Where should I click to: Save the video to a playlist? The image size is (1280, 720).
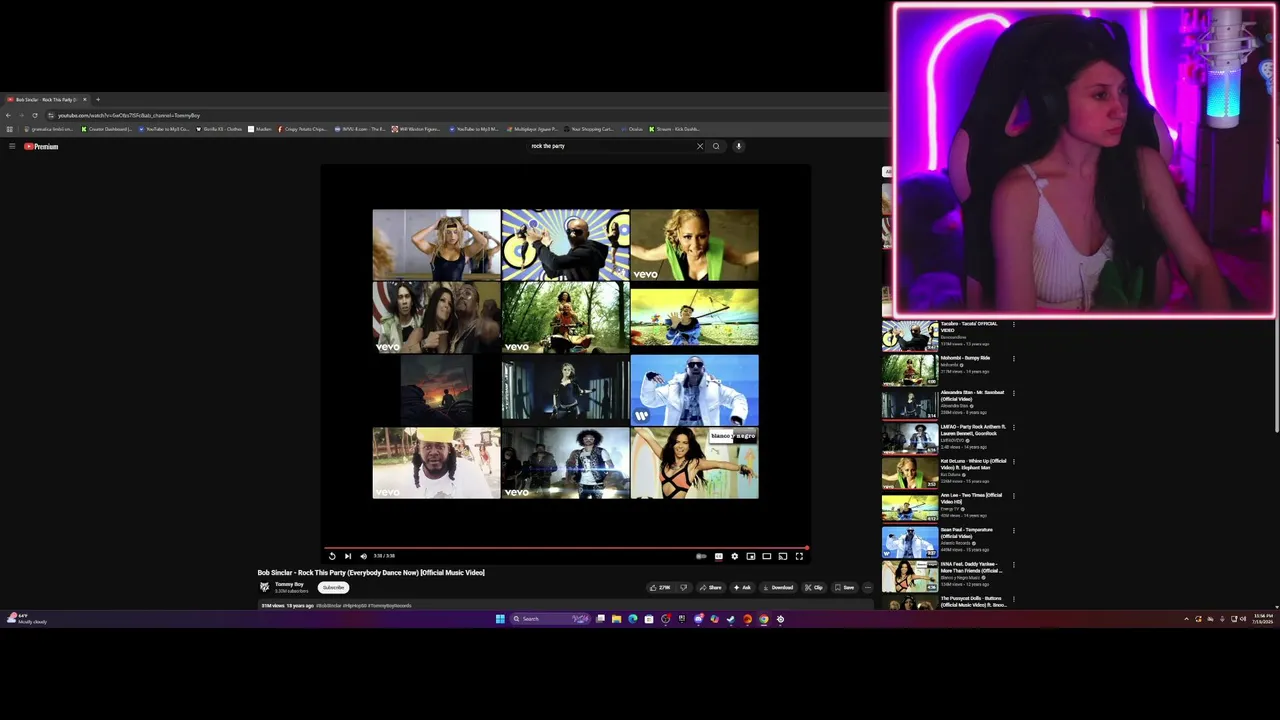click(x=845, y=587)
